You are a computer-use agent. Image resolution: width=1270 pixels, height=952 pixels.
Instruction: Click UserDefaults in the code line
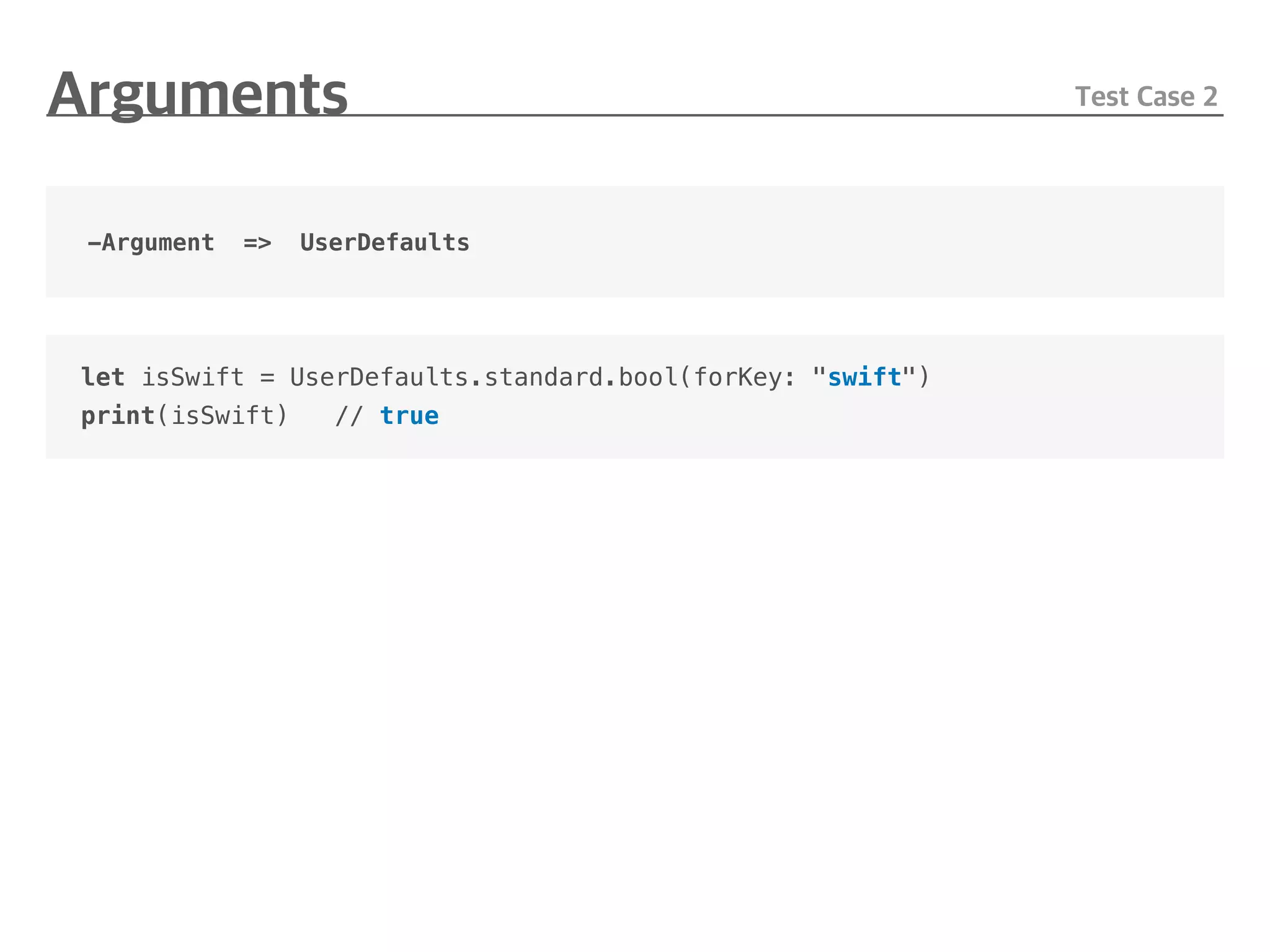378,377
